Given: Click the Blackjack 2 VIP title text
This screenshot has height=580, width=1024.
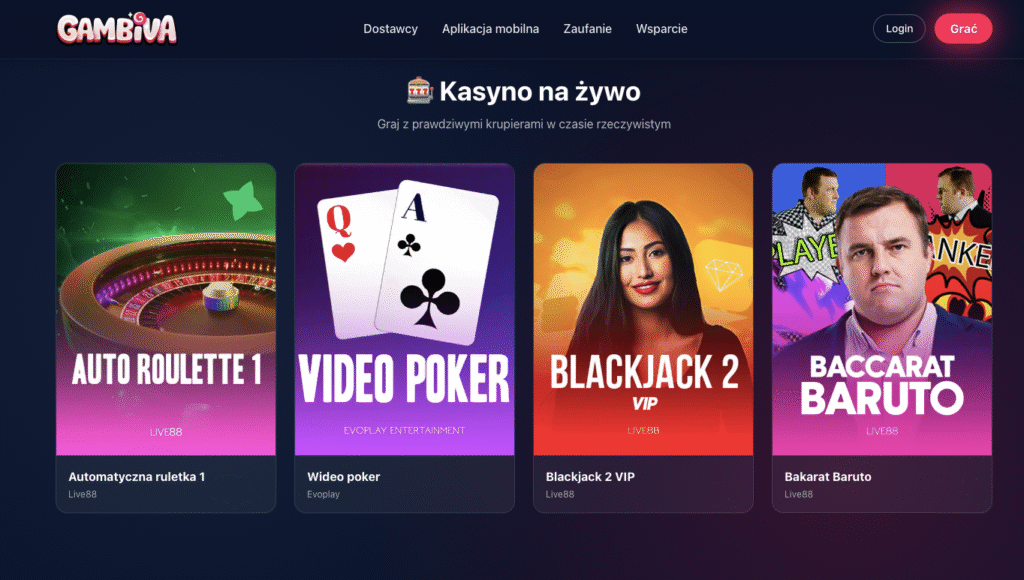Looking at the screenshot, I should point(590,477).
